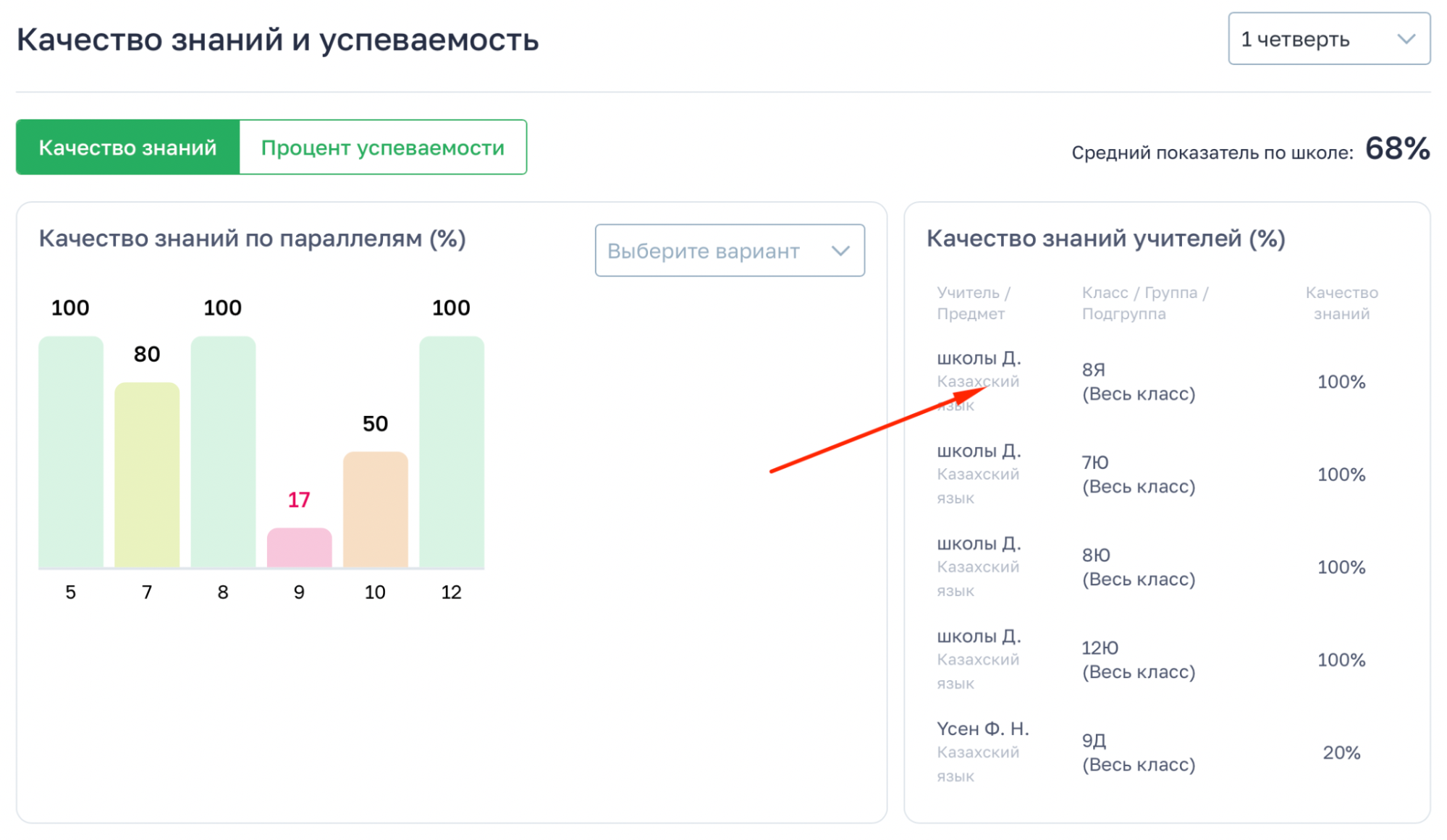Switch to 'Процент успеваемости' tab
Screen dimensions: 1447x840
382,148
